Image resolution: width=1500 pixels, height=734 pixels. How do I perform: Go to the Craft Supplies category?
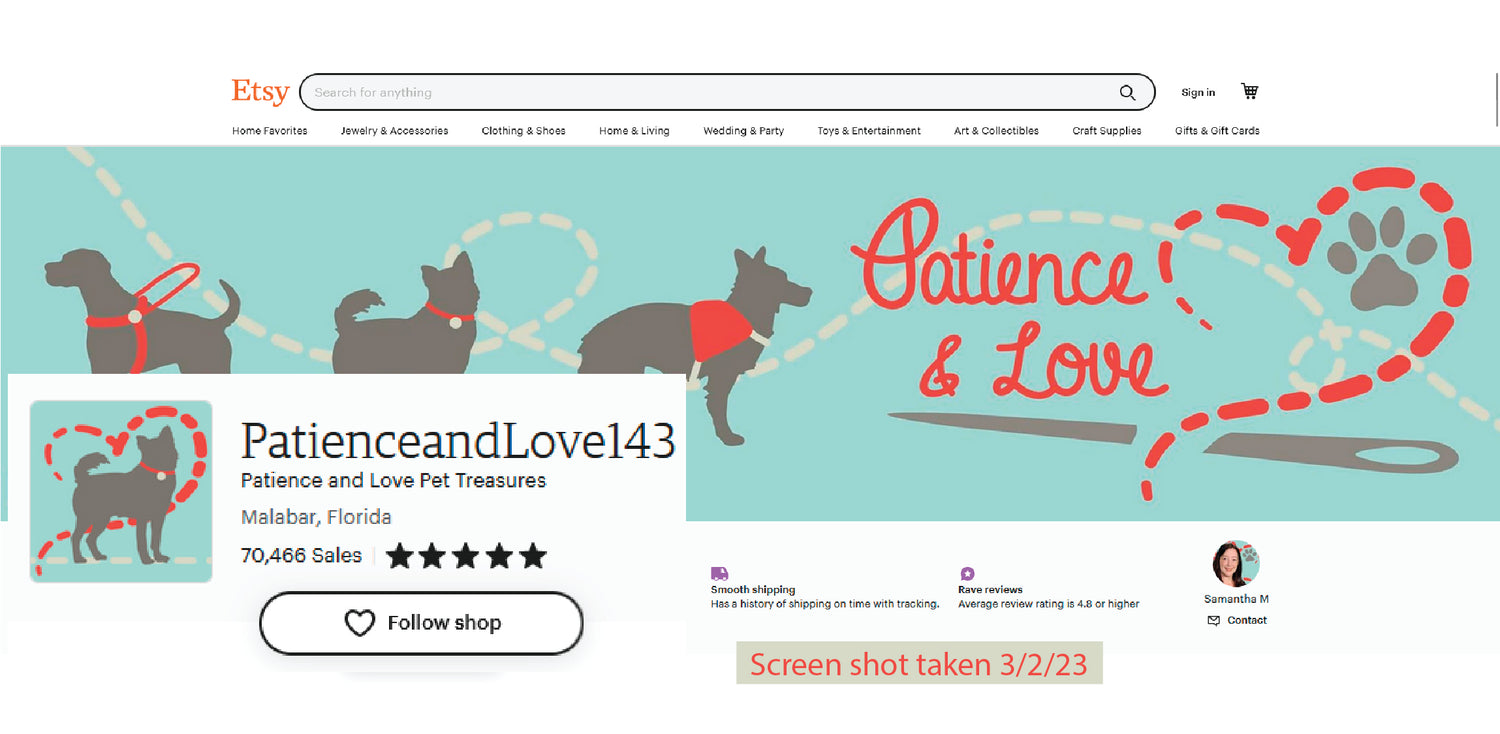click(x=1107, y=131)
